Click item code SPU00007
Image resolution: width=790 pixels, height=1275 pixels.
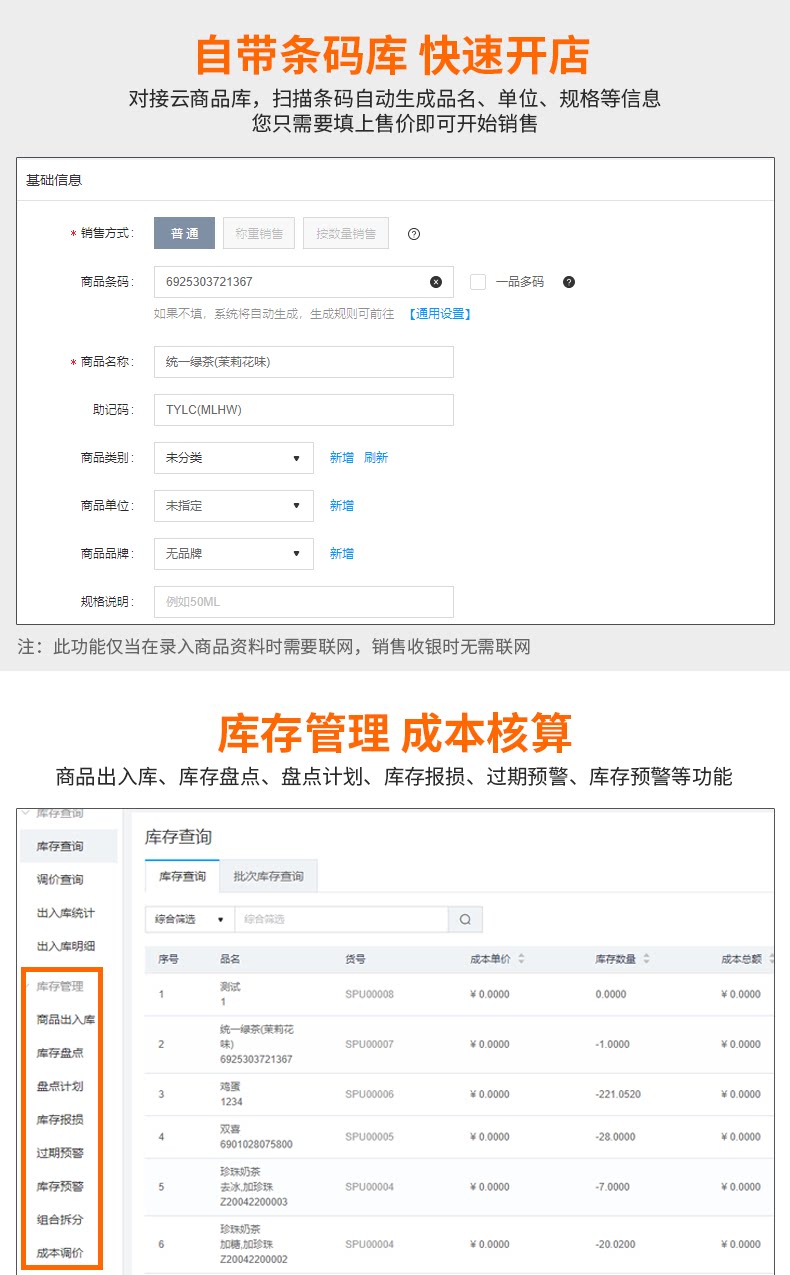(x=370, y=1044)
